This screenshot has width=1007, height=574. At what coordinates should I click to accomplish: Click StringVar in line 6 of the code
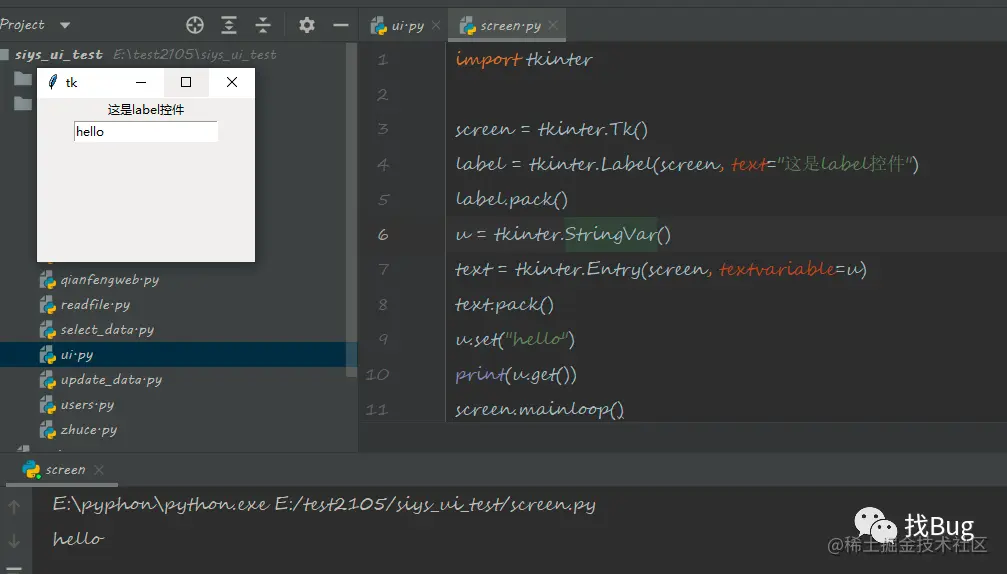611,234
